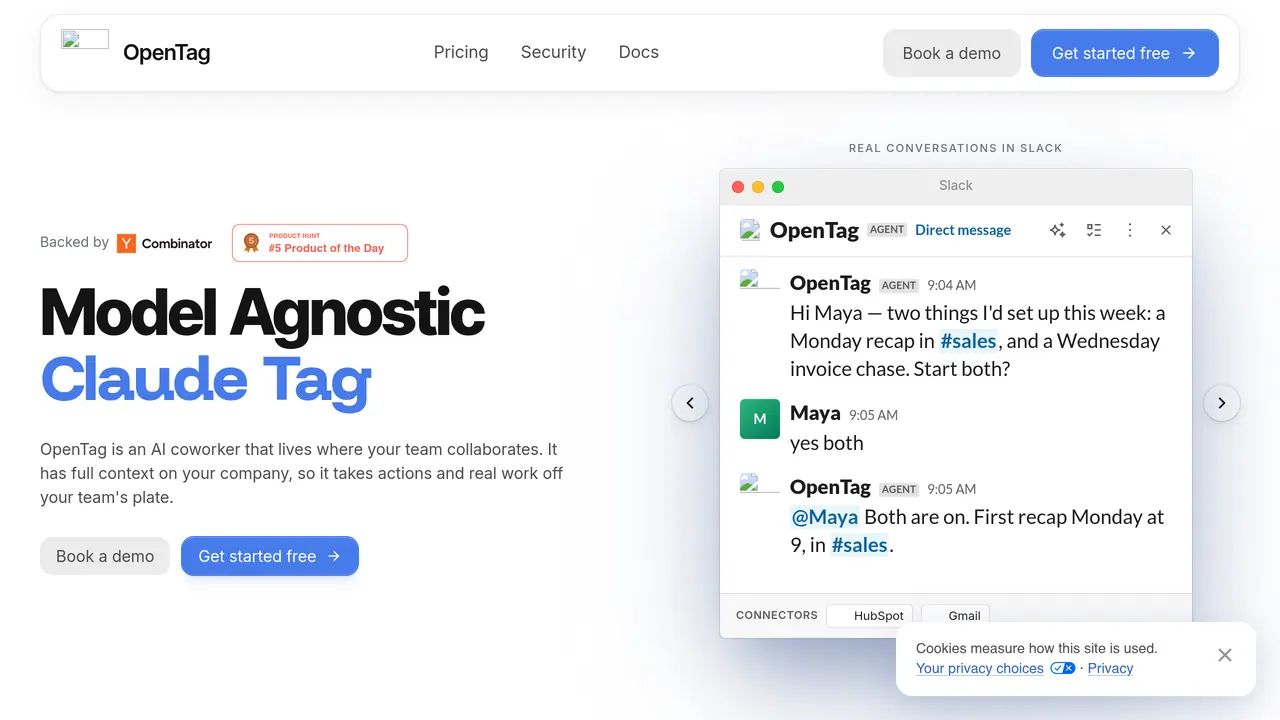The height and width of the screenshot is (720, 1280).
Task: Click the green maximize dot
Action: tap(778, 187)
